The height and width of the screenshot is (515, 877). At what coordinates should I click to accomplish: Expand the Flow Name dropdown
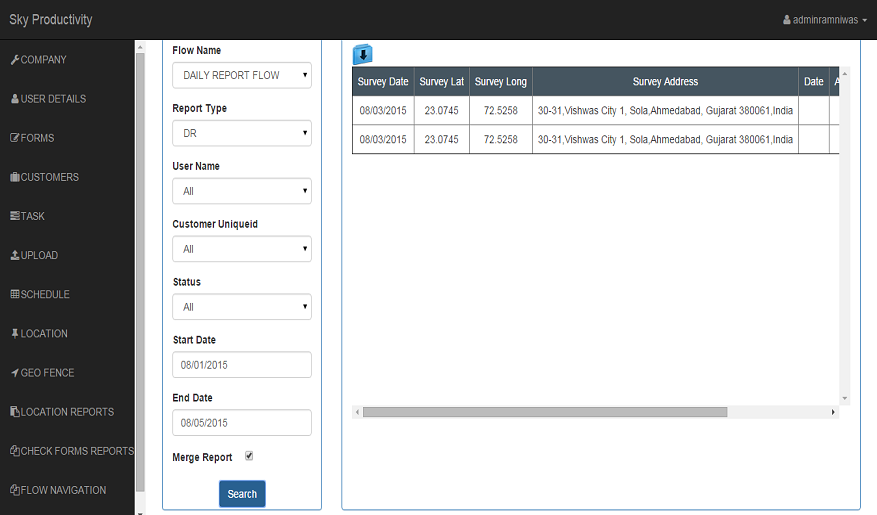coord(242,75)
